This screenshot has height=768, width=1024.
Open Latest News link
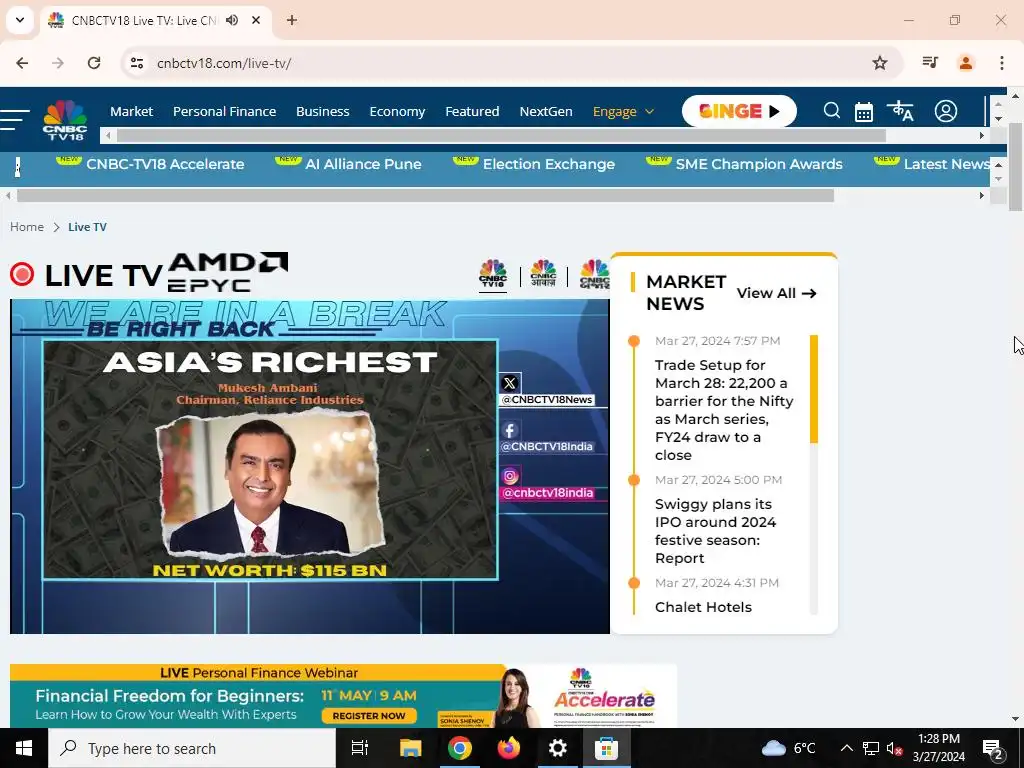(x=946, y=164)
